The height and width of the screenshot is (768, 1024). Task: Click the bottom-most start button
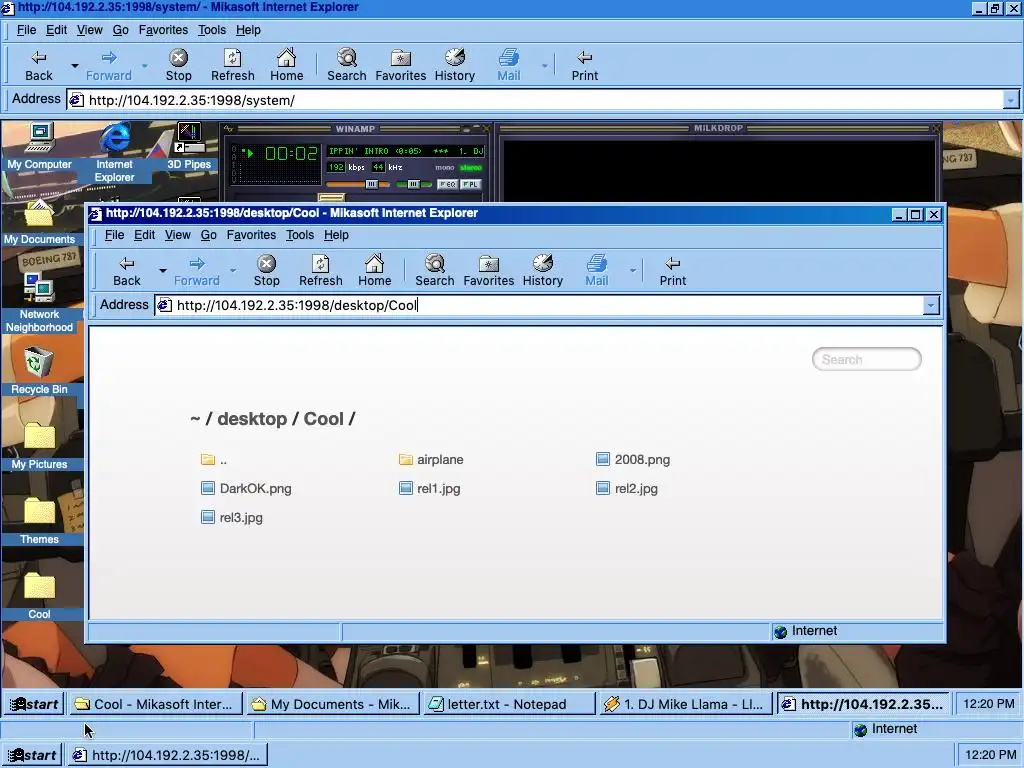click(x=33, y=756)
